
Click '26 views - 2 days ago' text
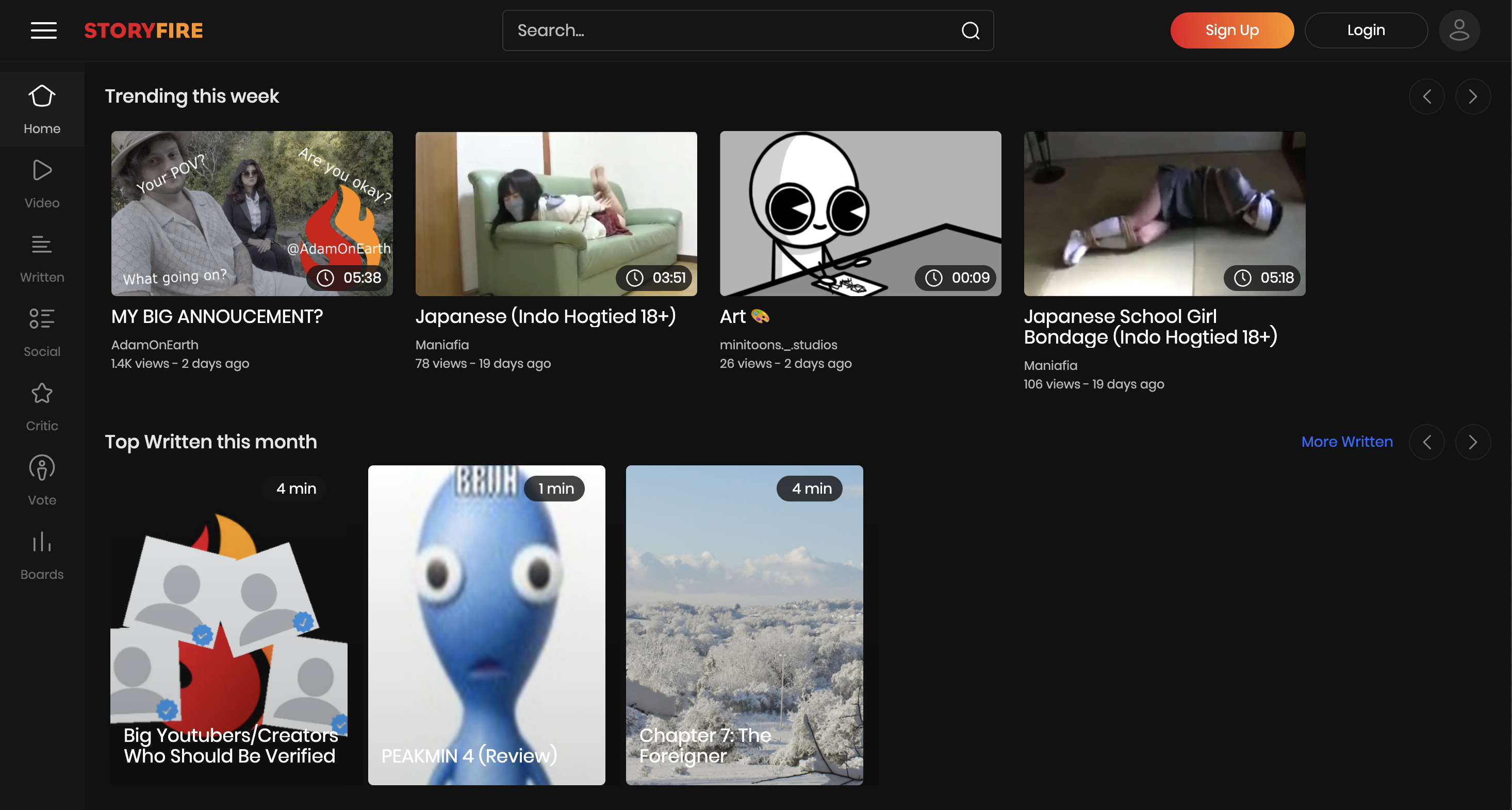785,364
